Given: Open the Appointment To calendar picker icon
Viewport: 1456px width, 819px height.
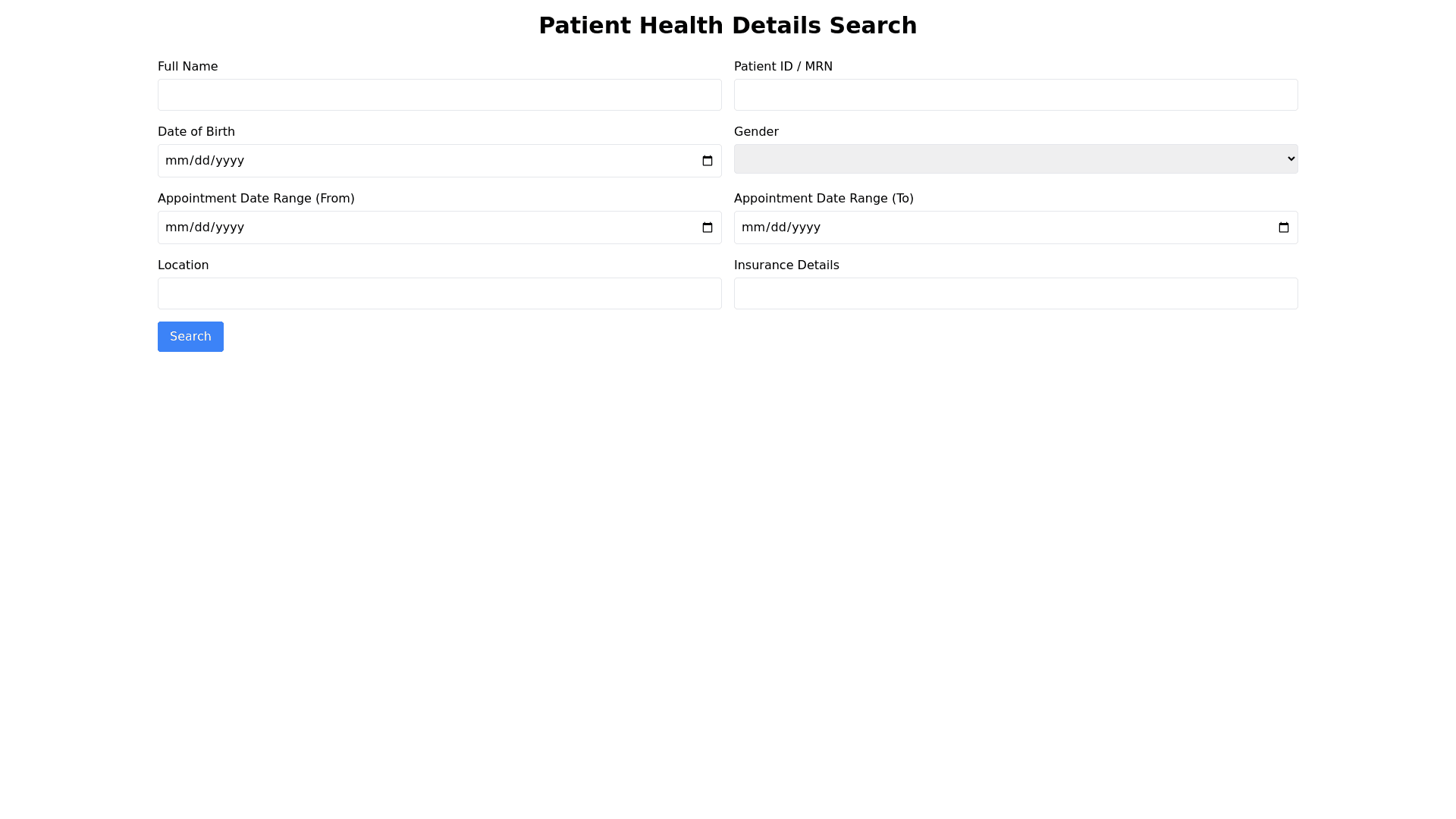Looking at the screenshot, I should (x=1283, y=227).
